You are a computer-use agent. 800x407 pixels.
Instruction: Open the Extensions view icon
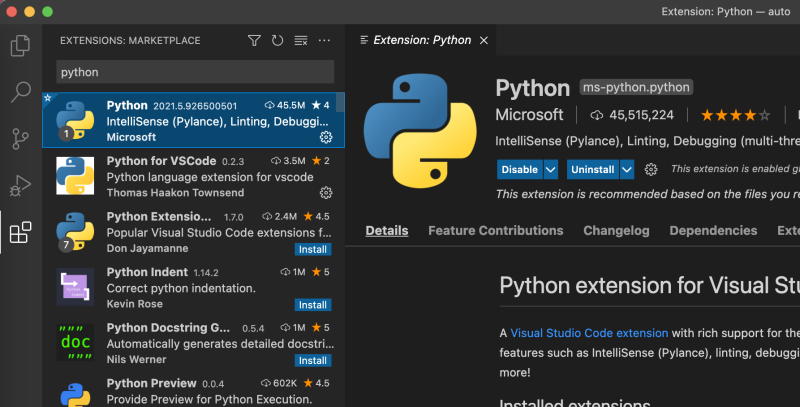pos(20,233)
